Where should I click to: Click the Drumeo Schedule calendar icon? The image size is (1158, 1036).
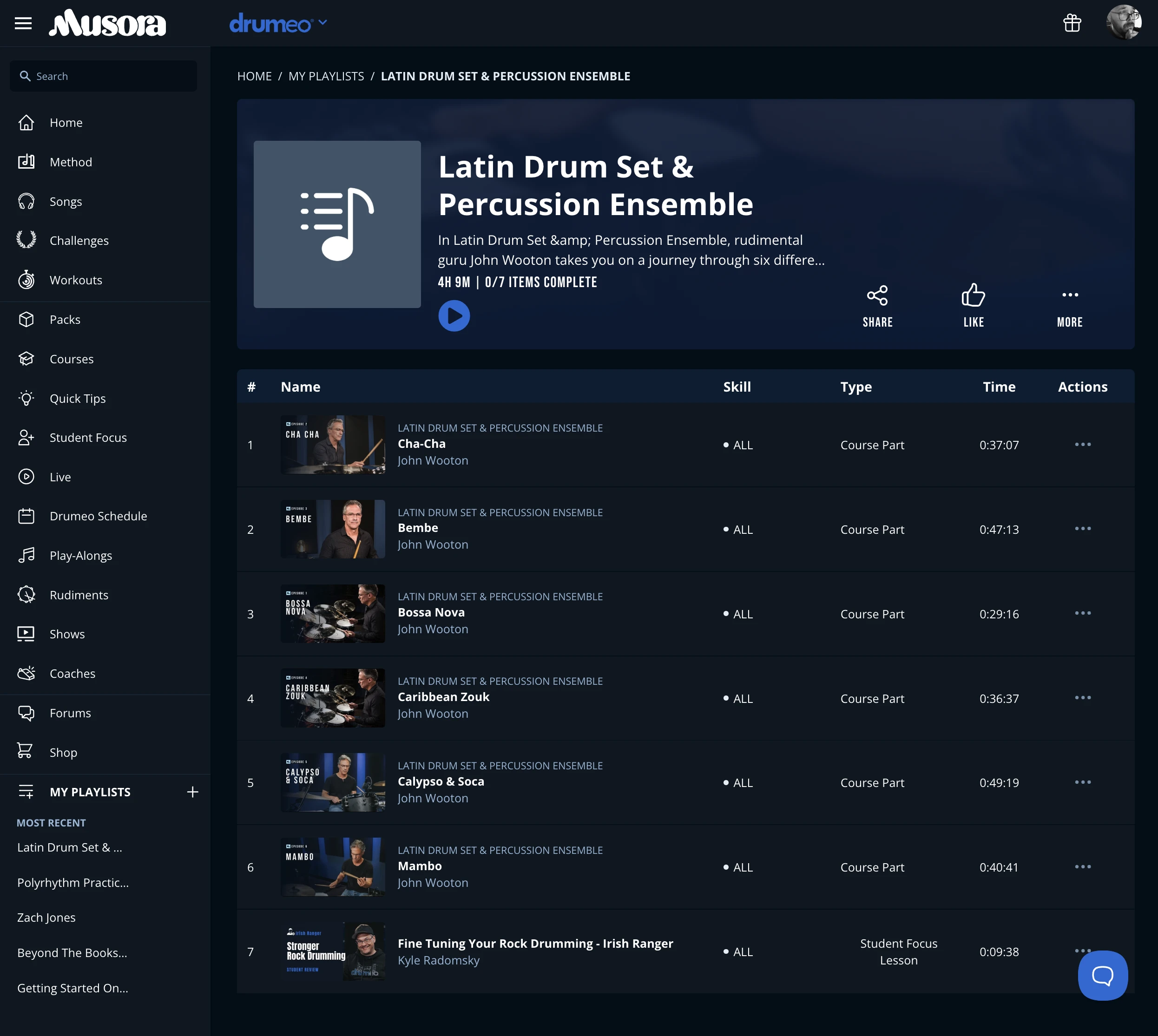[26, 516]
